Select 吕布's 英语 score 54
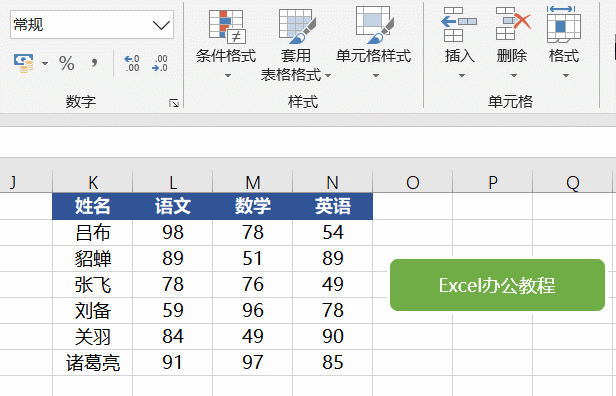Viewport: 616px width, 396px height. (333, 233)
